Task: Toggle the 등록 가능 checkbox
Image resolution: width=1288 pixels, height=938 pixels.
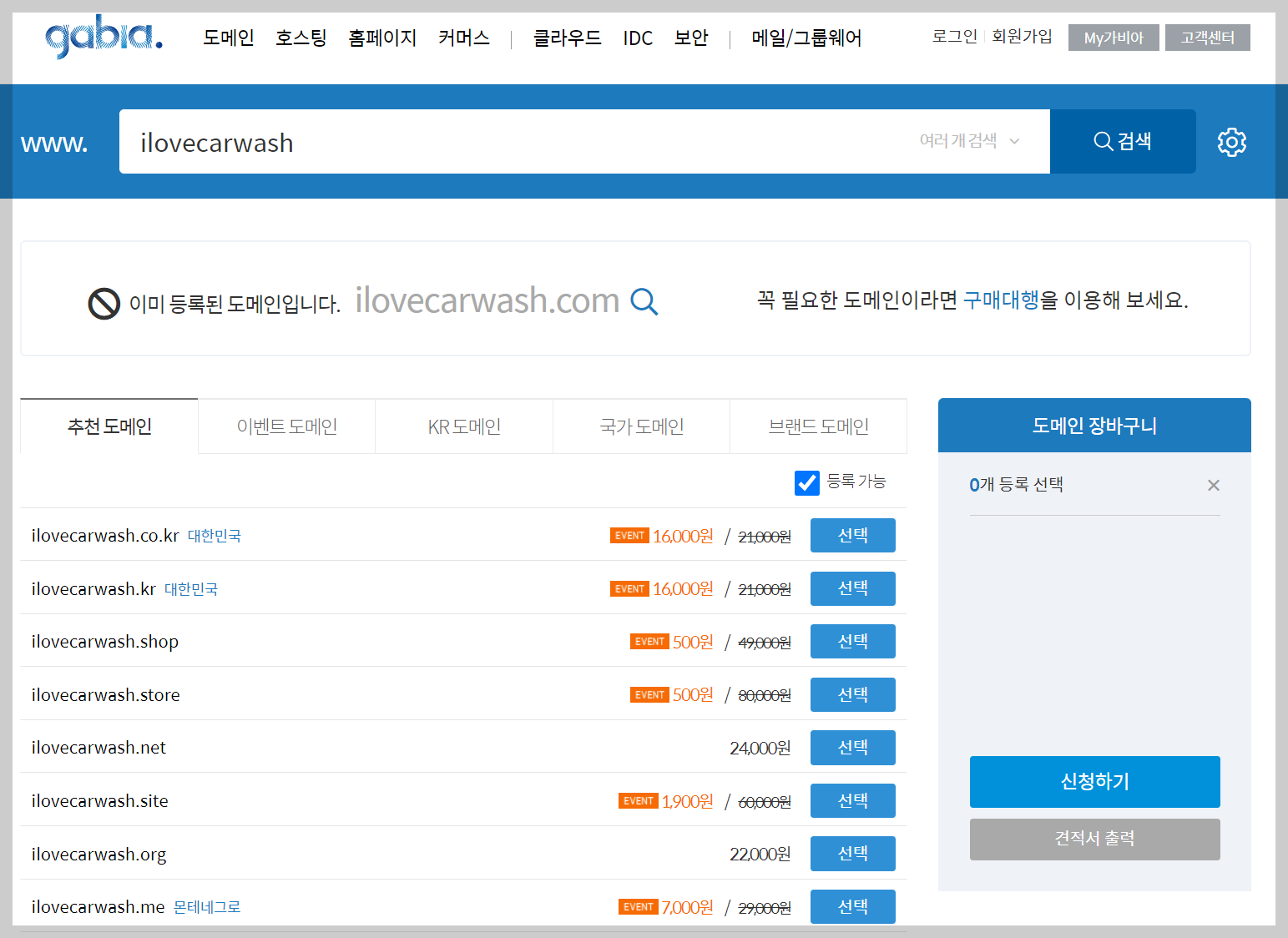Action: click(x=806, y=482)
